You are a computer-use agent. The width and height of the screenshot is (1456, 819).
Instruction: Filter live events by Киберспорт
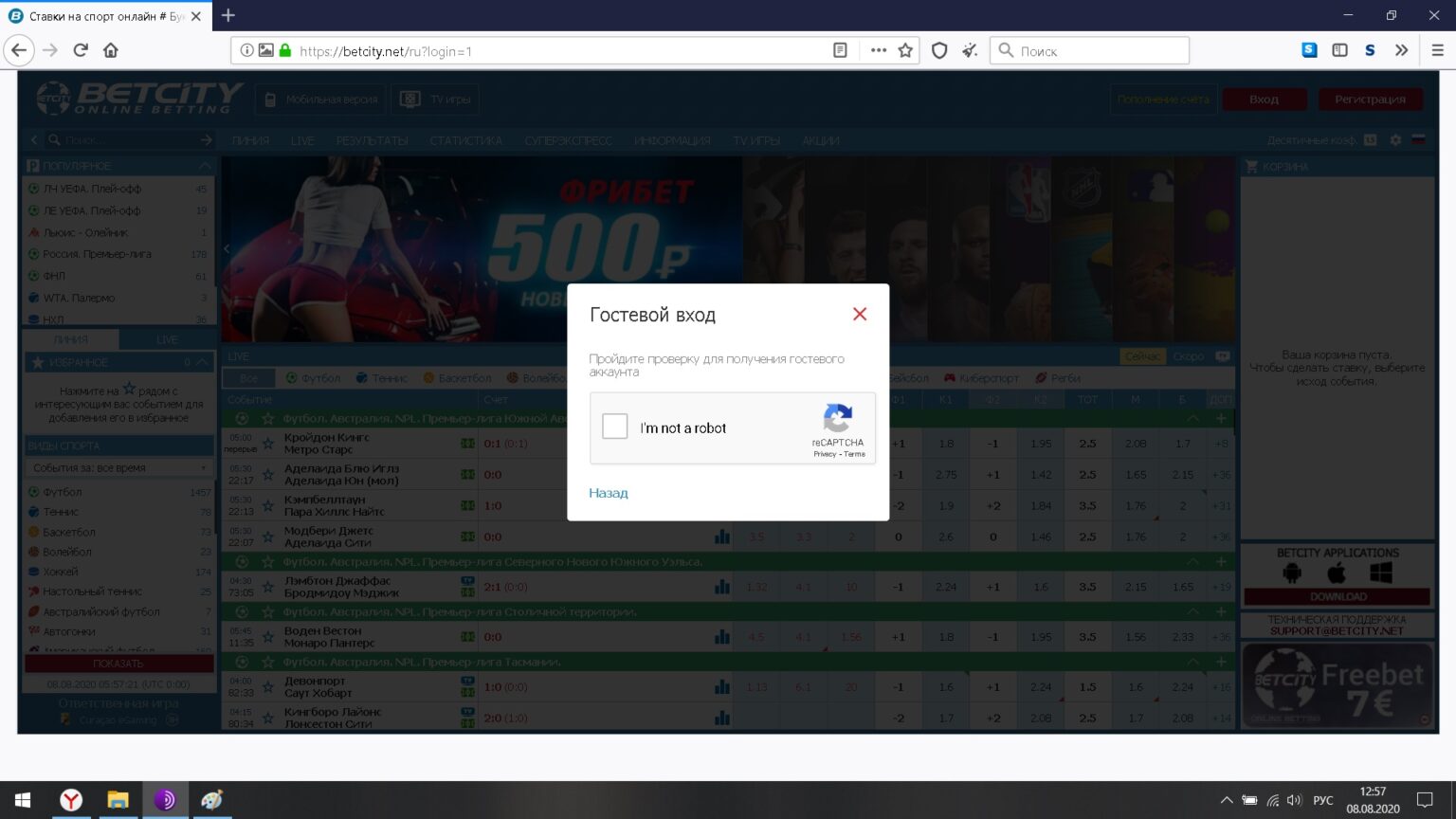click(979, 378)
